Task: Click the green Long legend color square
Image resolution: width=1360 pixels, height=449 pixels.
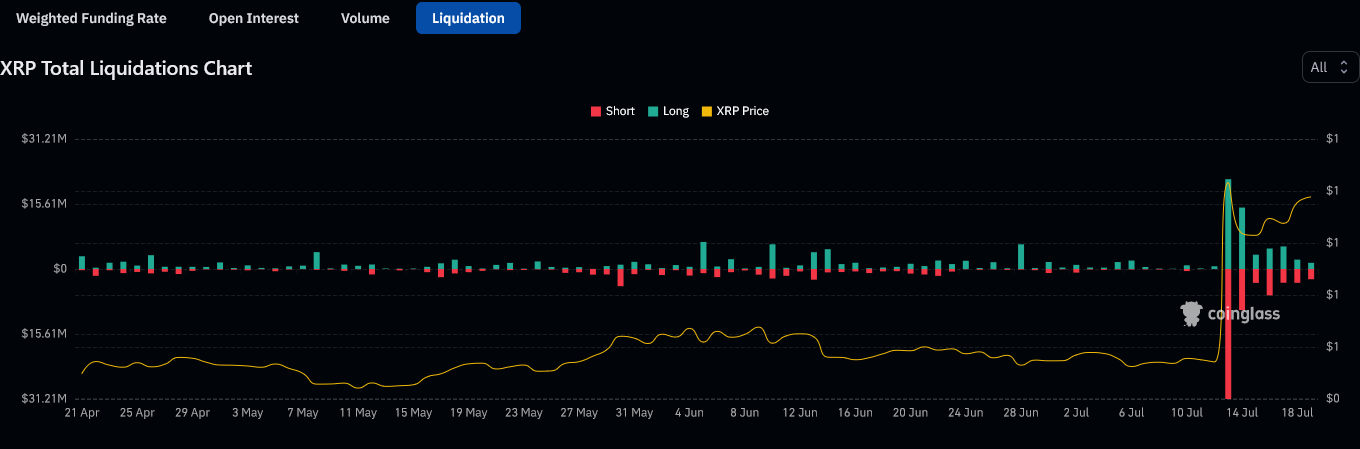Action: click(x=652, y=111)
